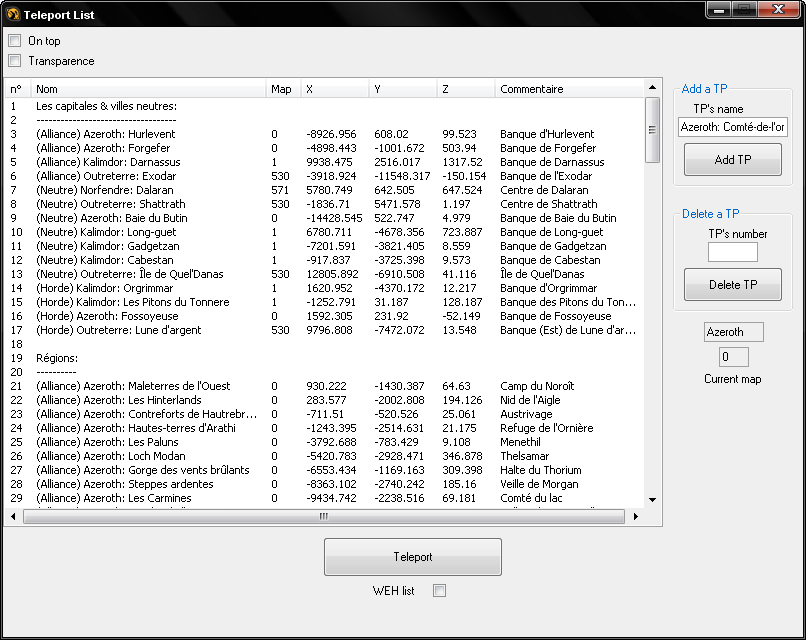Sort by the n° column header
The width and height of the screenshot is (806, 640).
point(18,89)
